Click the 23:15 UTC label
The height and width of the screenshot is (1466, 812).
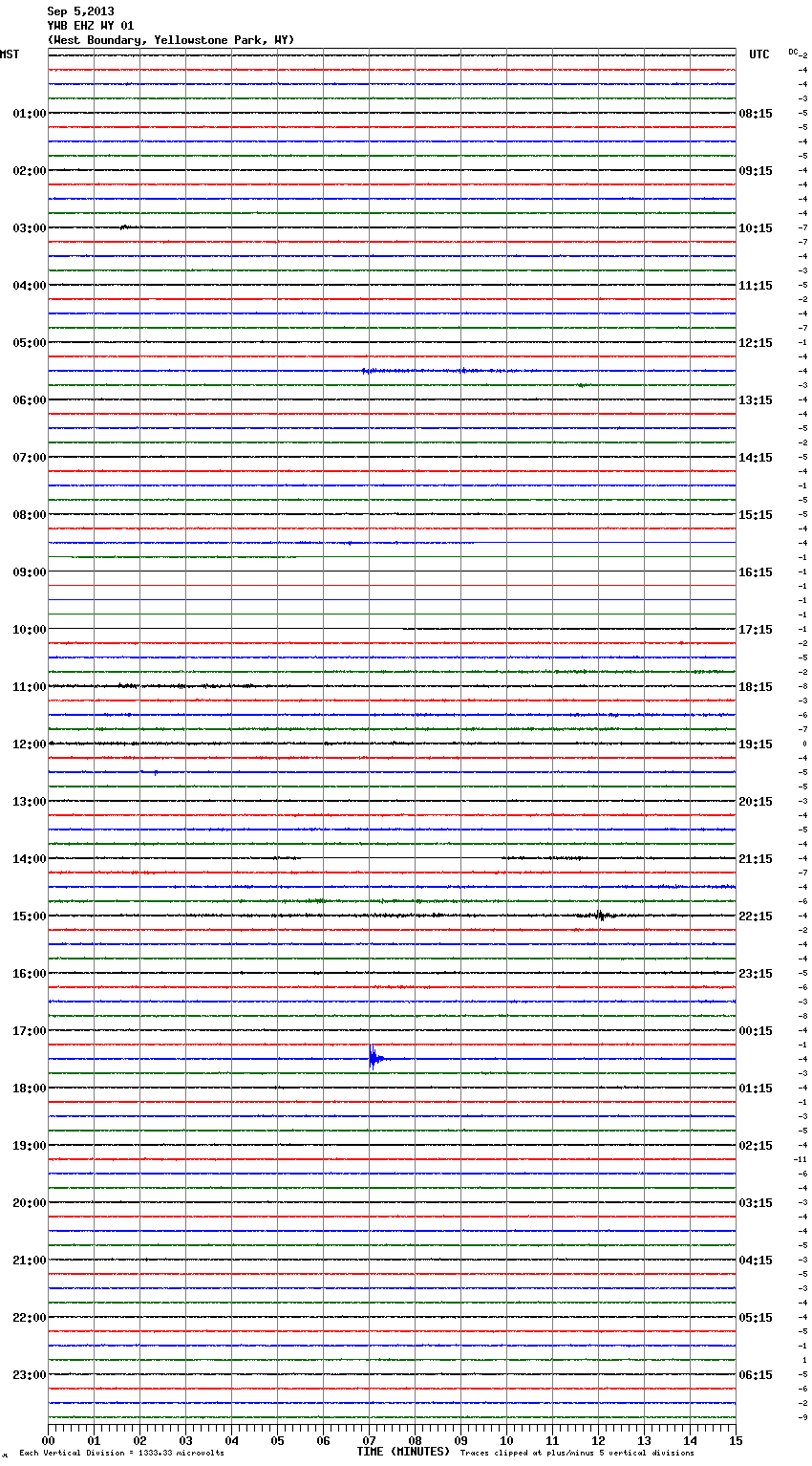[x=756, y=974]
